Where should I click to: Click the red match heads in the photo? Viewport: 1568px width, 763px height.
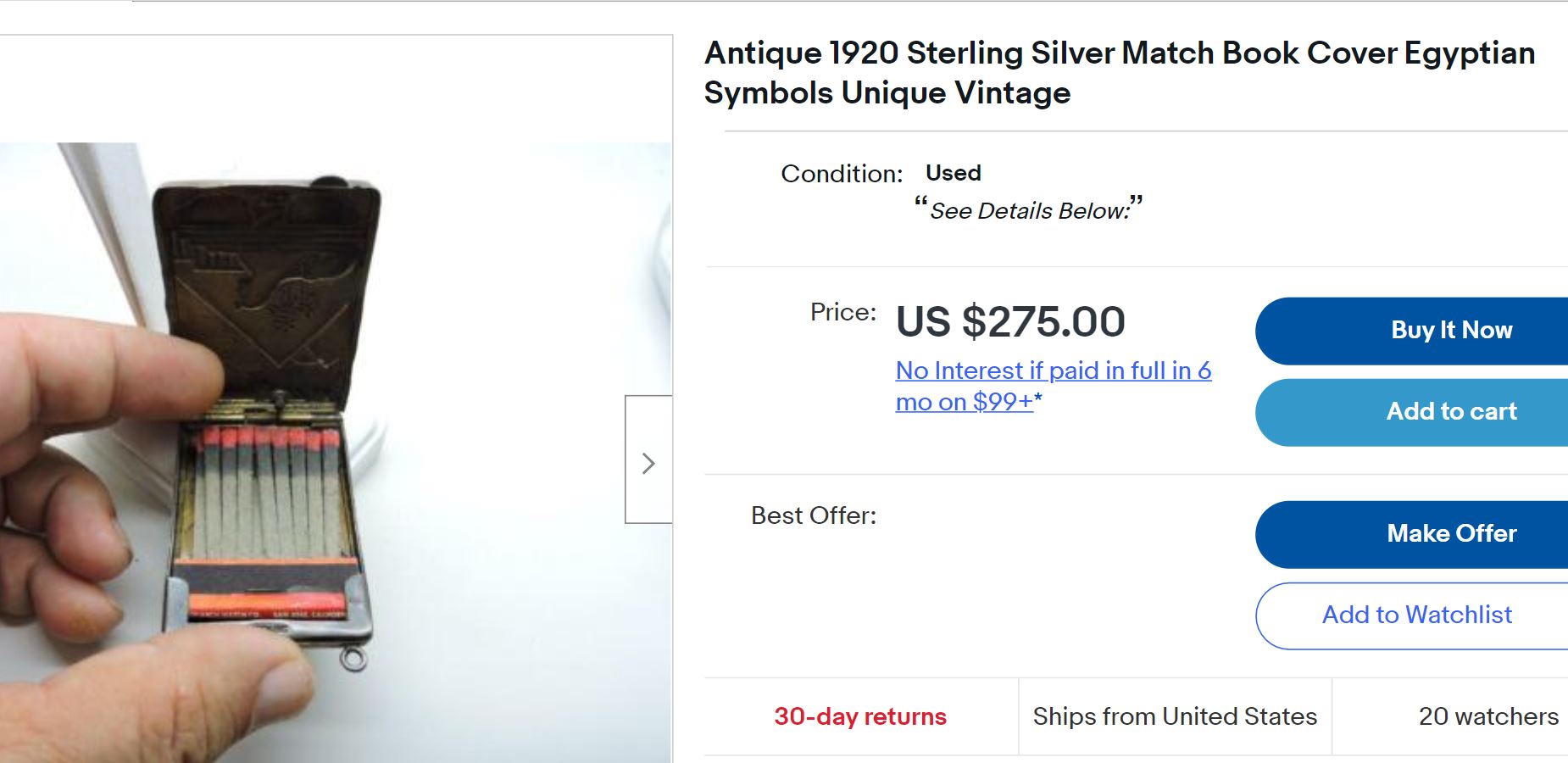[x=270, y=438]
